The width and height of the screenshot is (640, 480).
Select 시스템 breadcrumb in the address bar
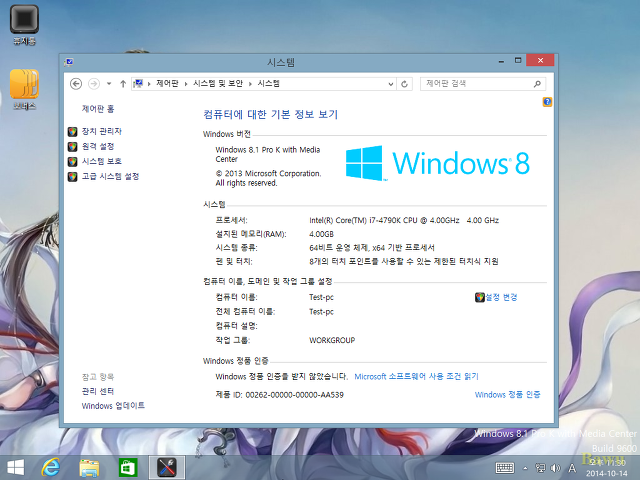[x=268, y=83]
